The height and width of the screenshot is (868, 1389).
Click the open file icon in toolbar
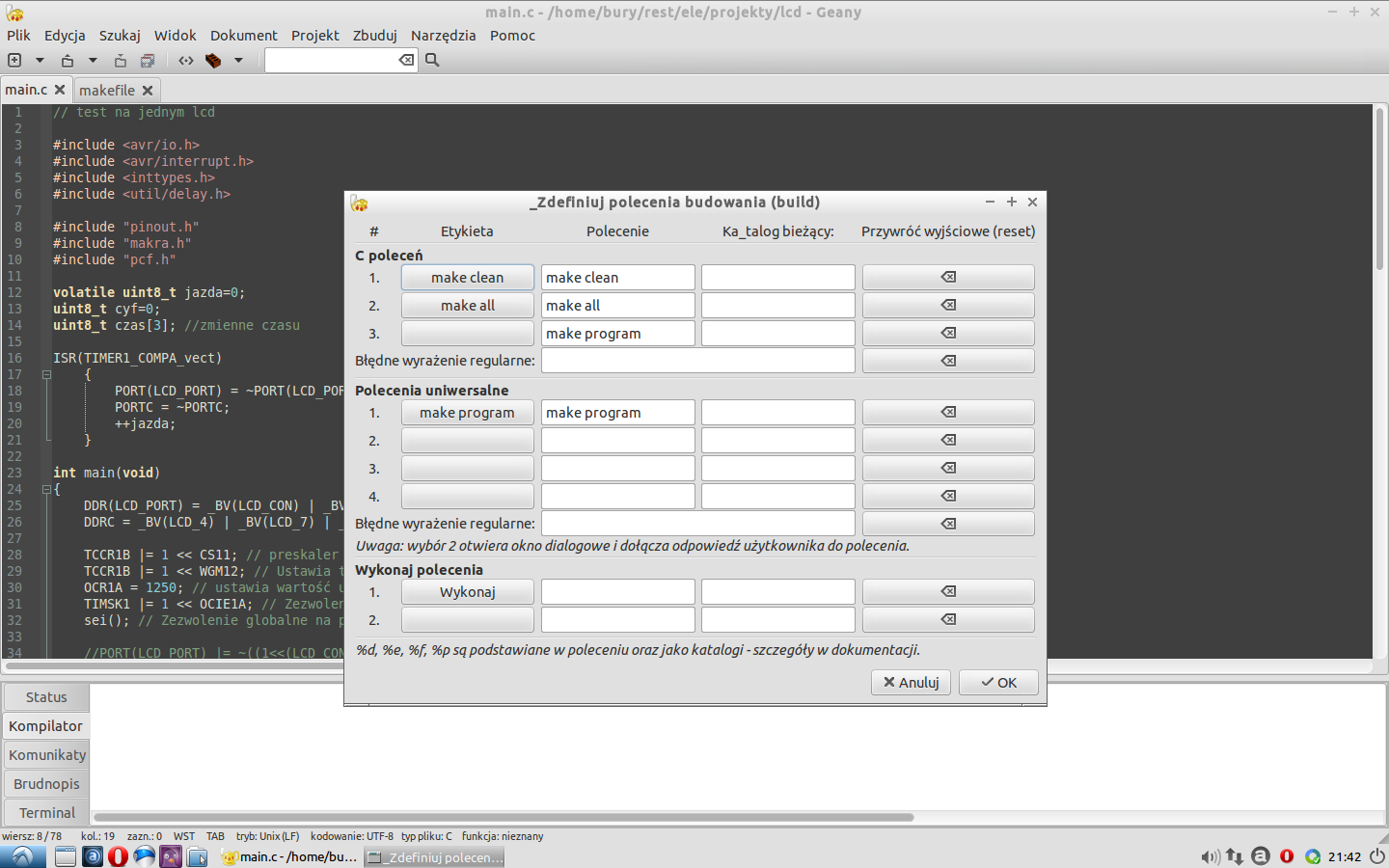tap(68, 60)
